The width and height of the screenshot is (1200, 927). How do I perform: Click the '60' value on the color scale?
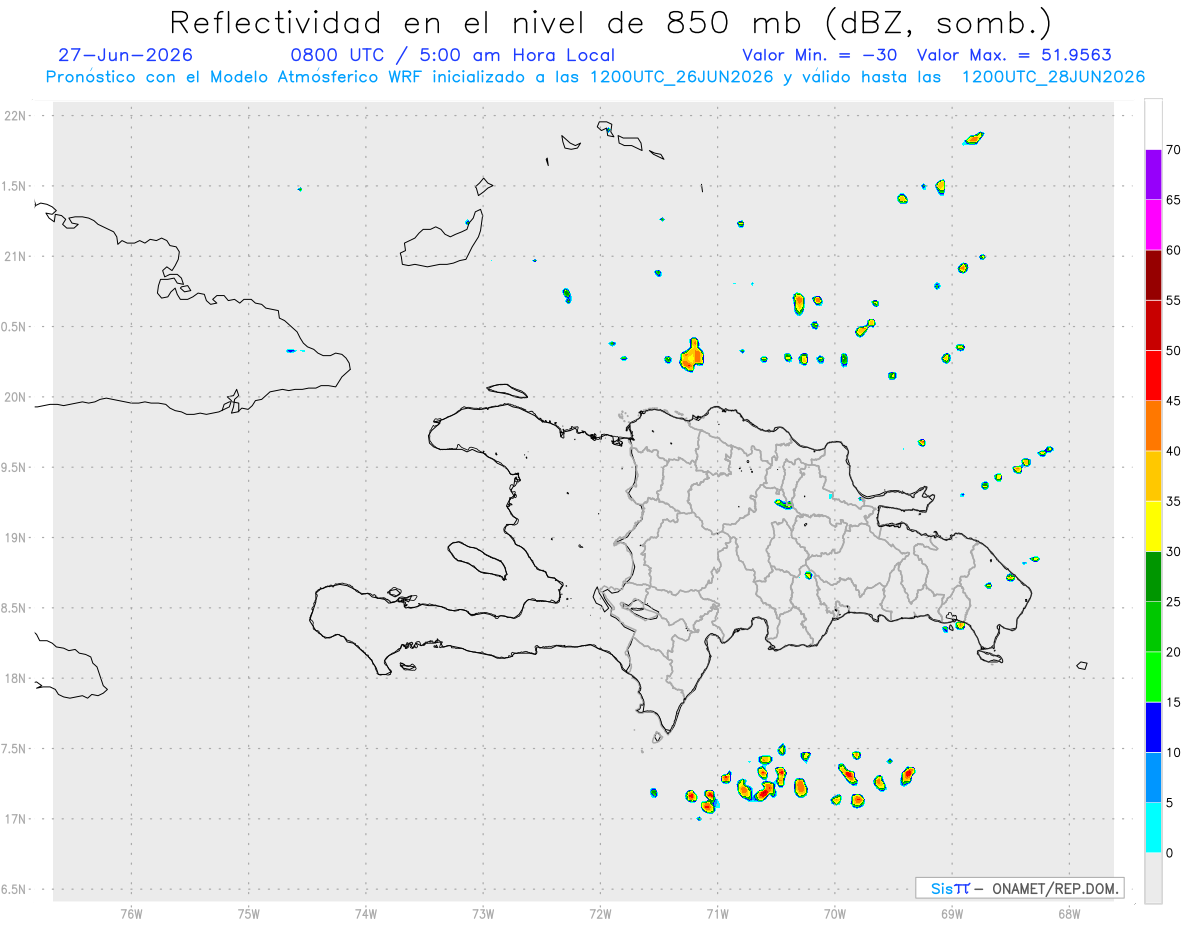1173,250
